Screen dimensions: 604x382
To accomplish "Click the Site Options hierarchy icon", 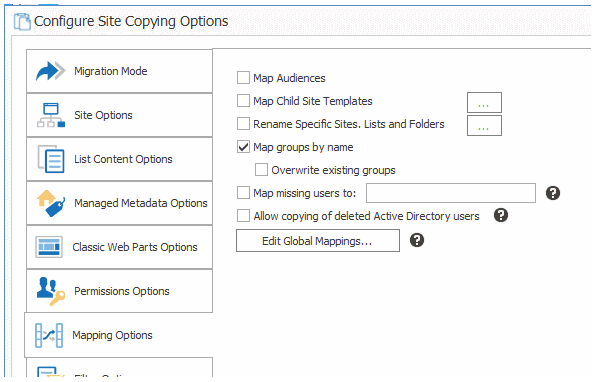I will (x=51, y=115).
